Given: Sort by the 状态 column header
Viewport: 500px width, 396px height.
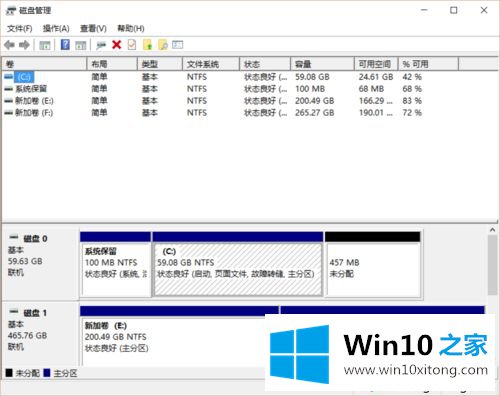Looking at the screenshot, I should 265,64.
